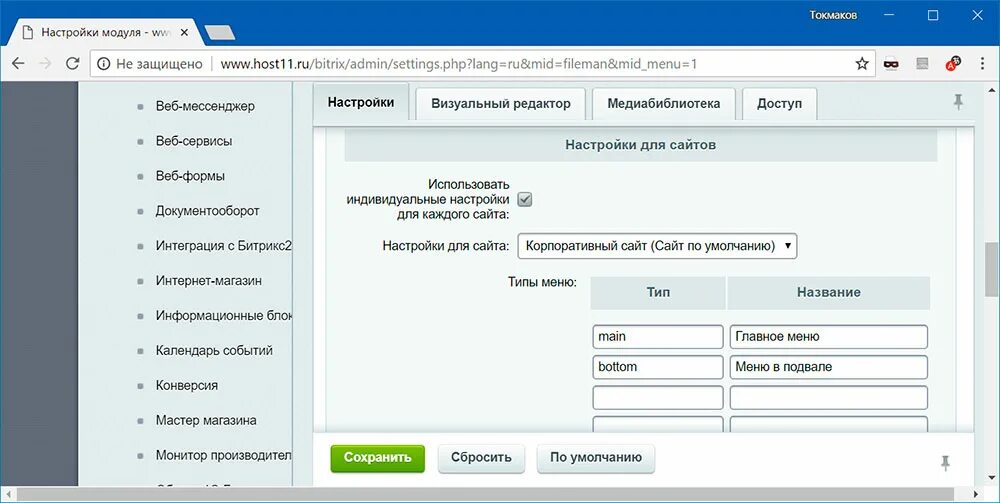Click the Тип column header
1000x503 pixels.
click(658, 293)
